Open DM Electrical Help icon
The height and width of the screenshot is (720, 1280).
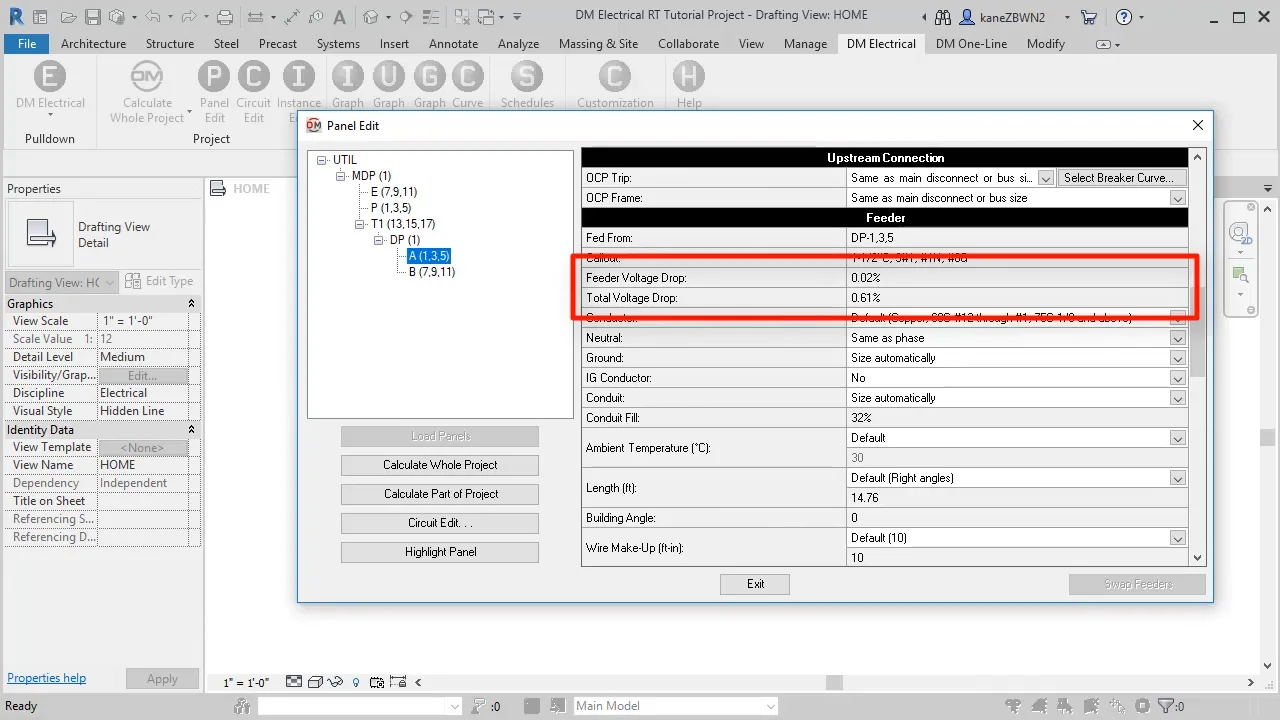pos(688,78)
